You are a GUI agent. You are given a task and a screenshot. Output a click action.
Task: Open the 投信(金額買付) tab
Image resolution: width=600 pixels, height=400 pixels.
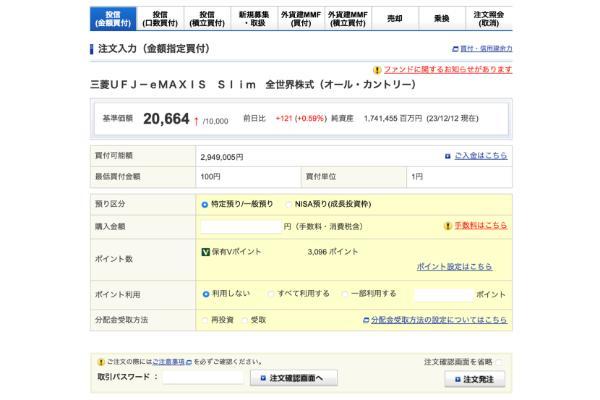[113, 19]
